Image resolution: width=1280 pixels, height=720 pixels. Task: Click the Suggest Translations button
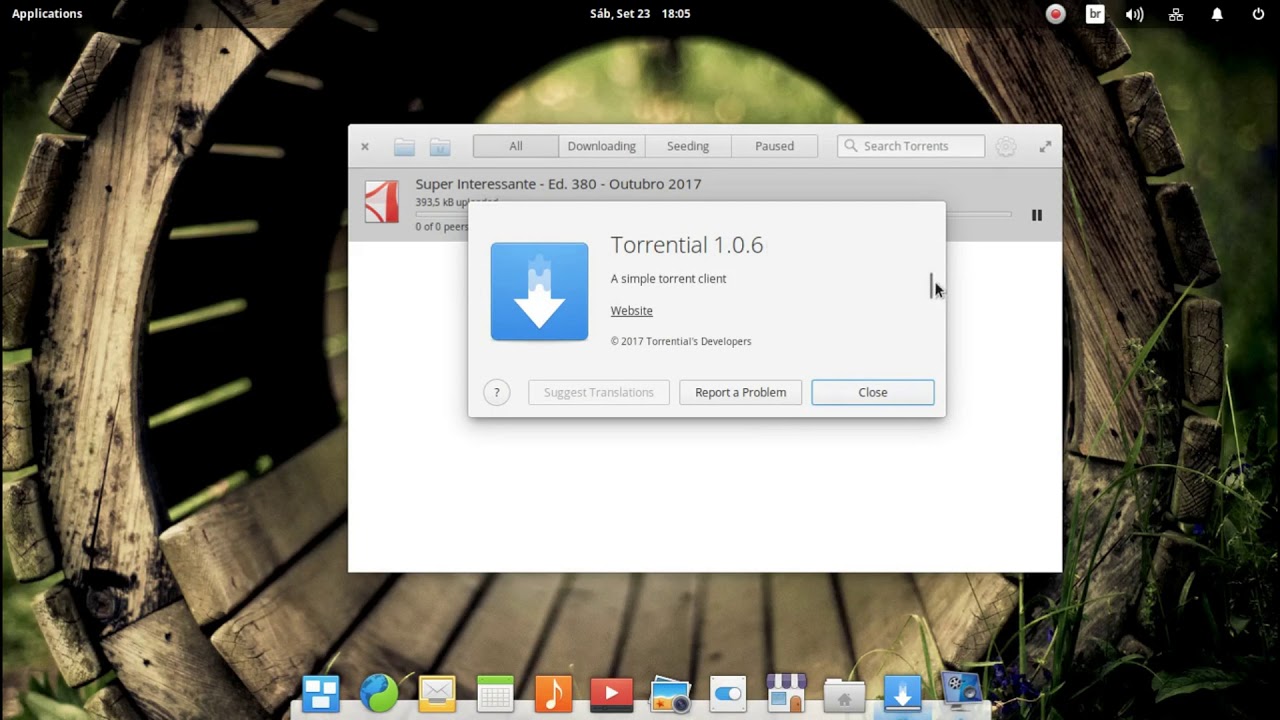point(599,392)
